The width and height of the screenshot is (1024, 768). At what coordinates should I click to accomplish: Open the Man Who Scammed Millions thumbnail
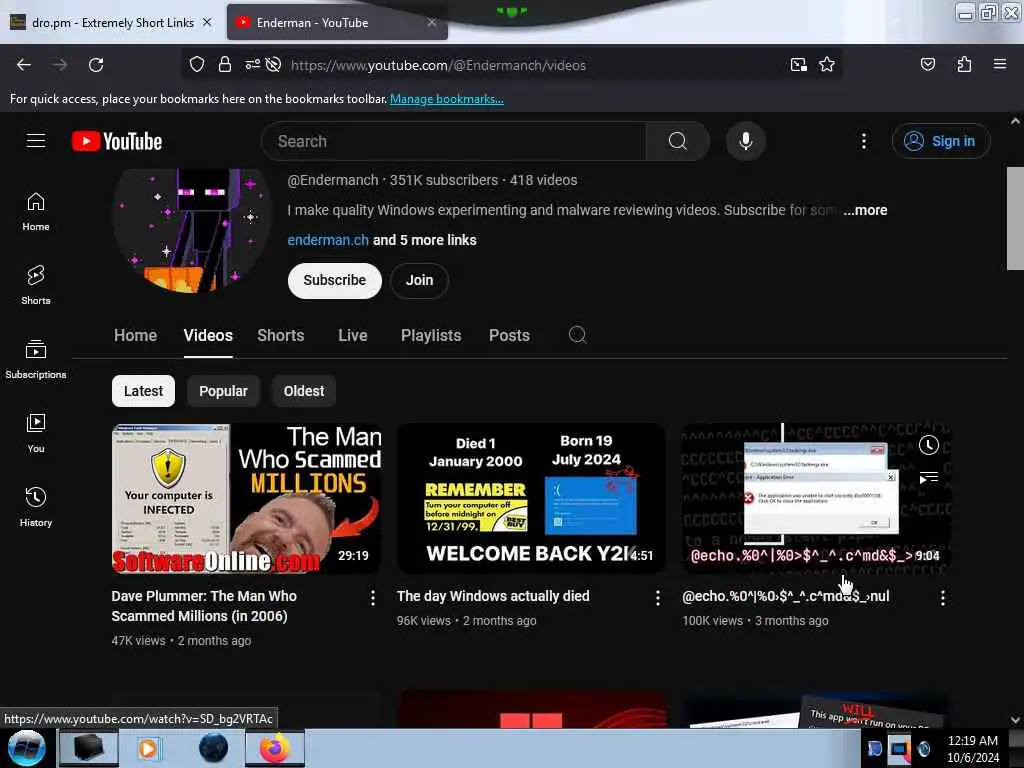(x=246, y=499)
